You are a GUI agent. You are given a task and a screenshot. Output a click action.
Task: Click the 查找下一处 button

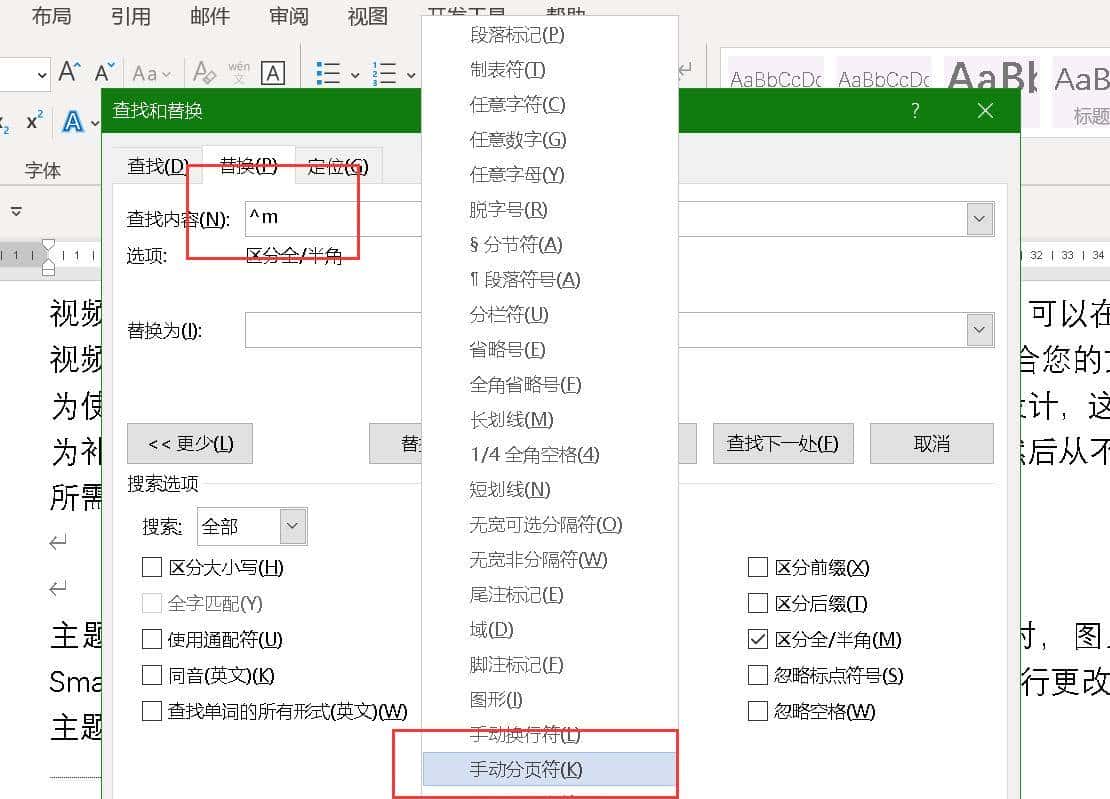(x=783, y=443)
